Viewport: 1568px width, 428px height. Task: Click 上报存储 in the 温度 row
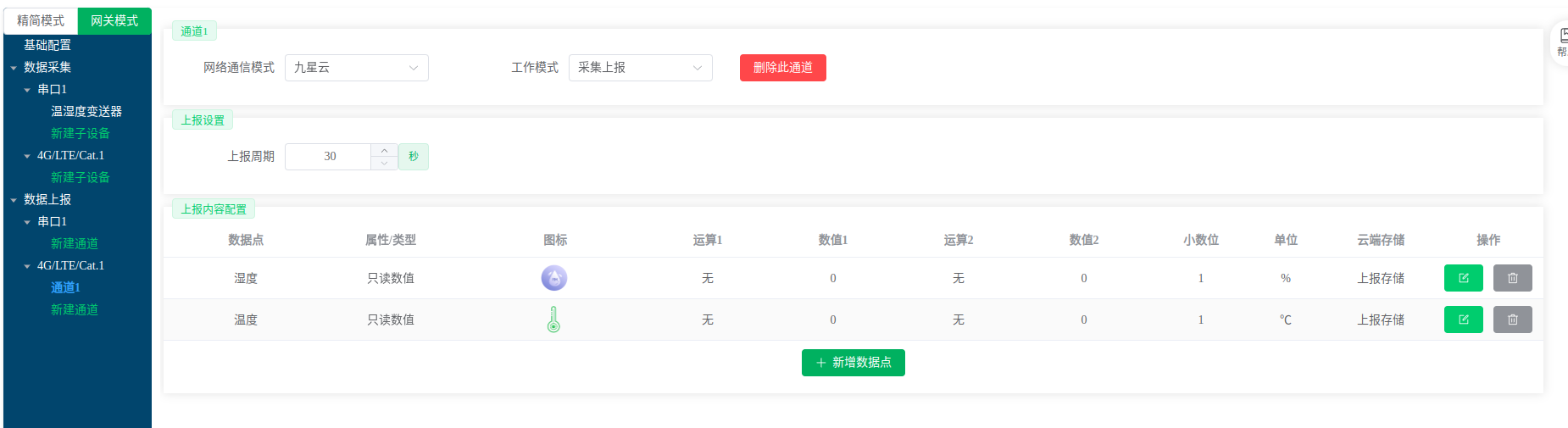pos(1381,320)
